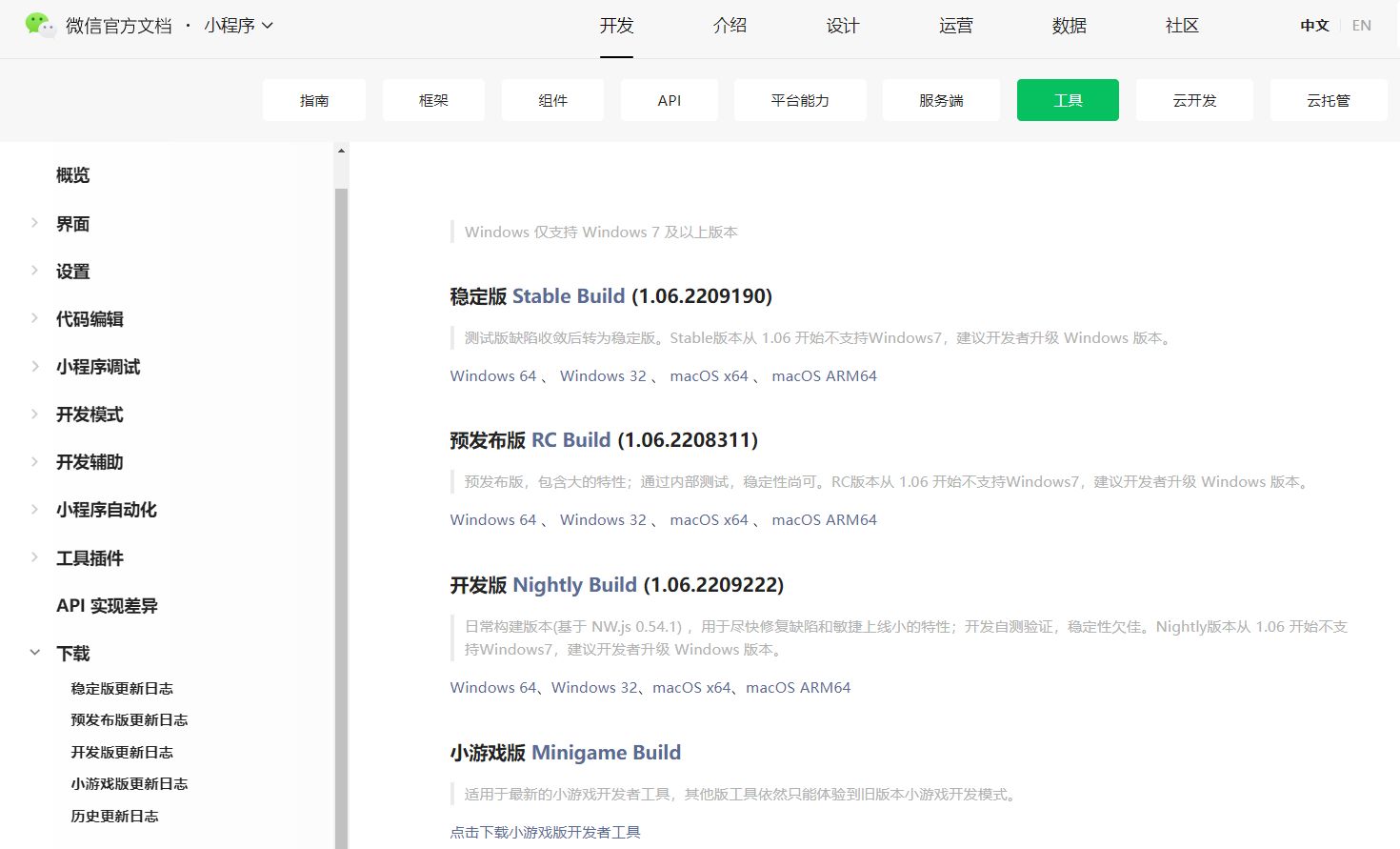Switch language to EN
This screenshot has width=1400, height=849.
coord(1362,26)
